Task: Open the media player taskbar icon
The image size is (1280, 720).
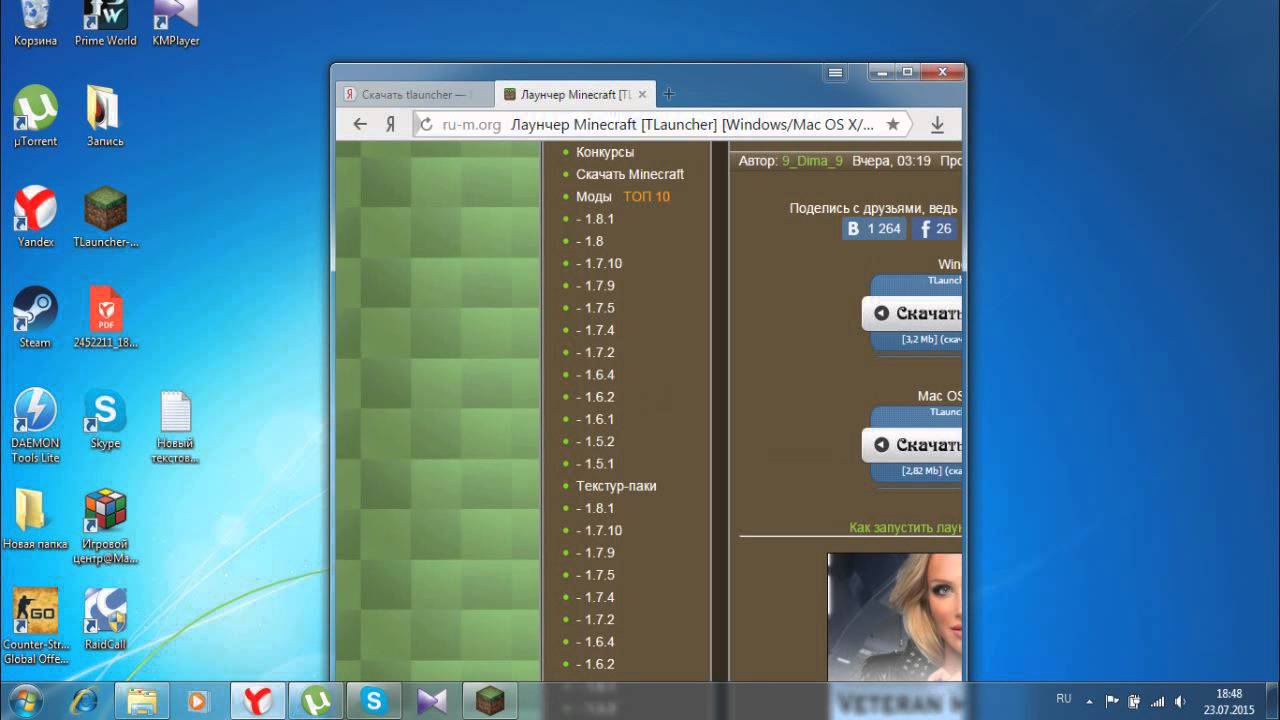Action: point(199,701)
